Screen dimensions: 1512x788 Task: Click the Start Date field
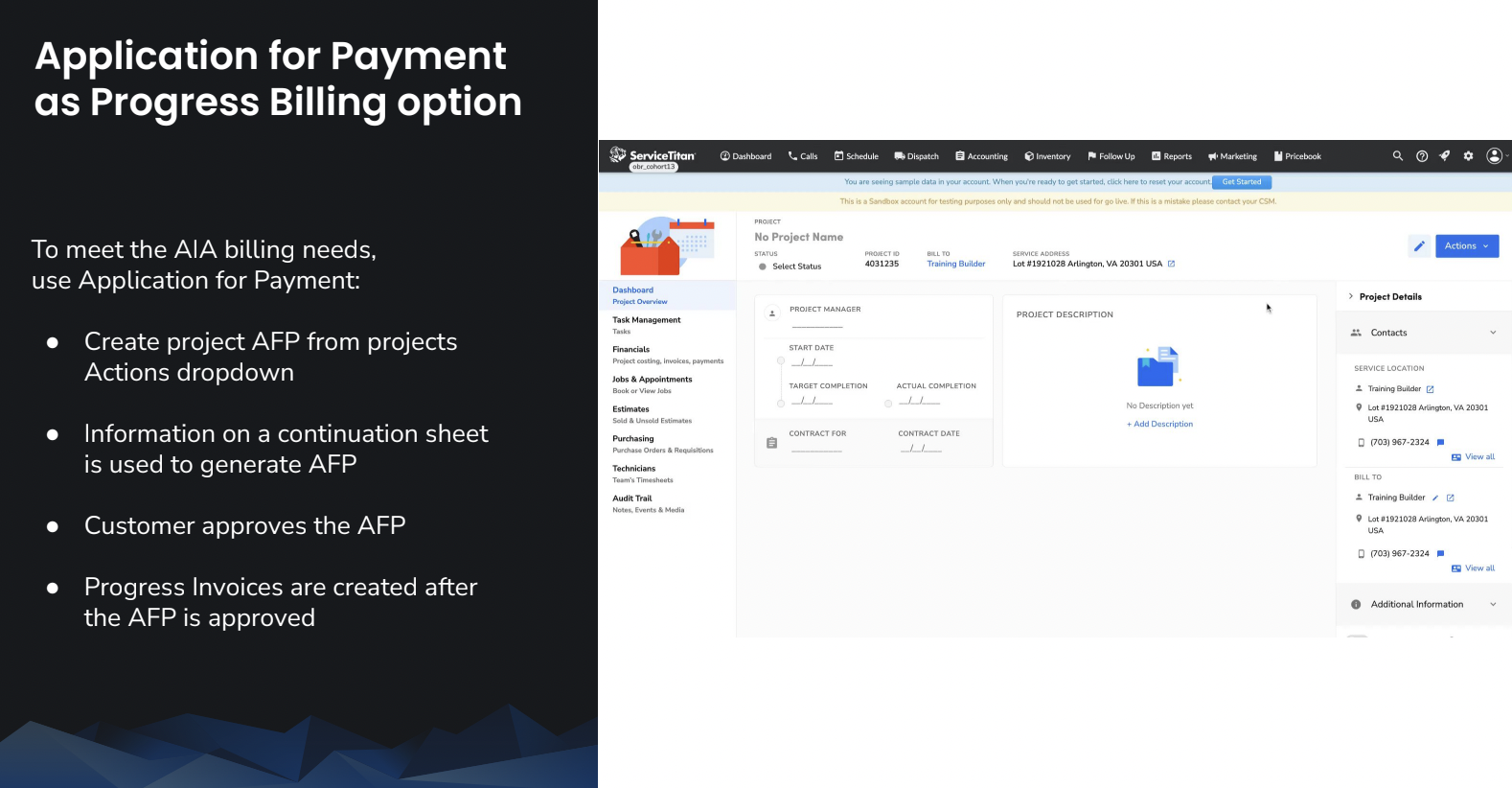coord(812,362)
